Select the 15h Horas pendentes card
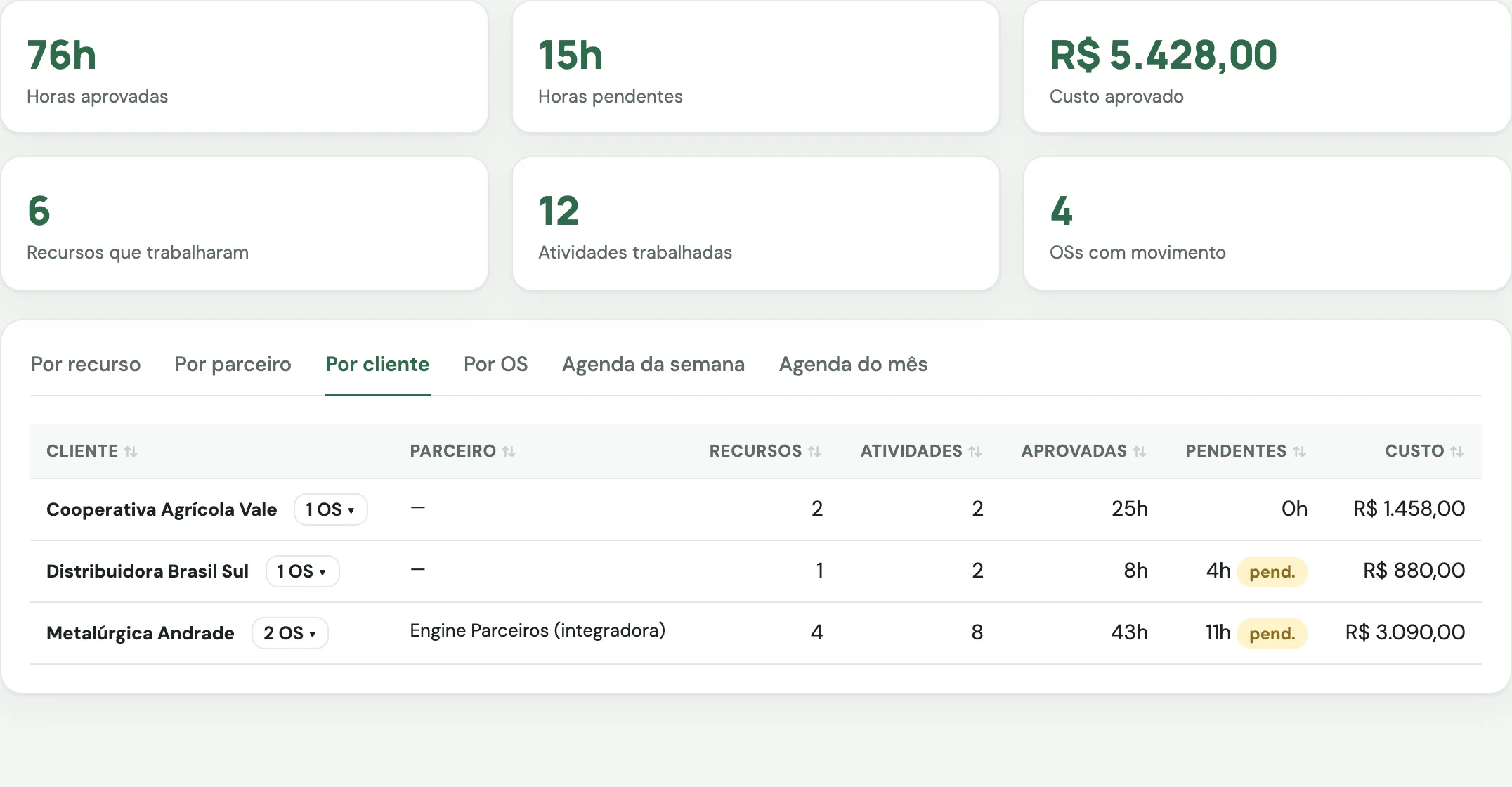Screen dimensions: 1512x787 tap(756, 67)
